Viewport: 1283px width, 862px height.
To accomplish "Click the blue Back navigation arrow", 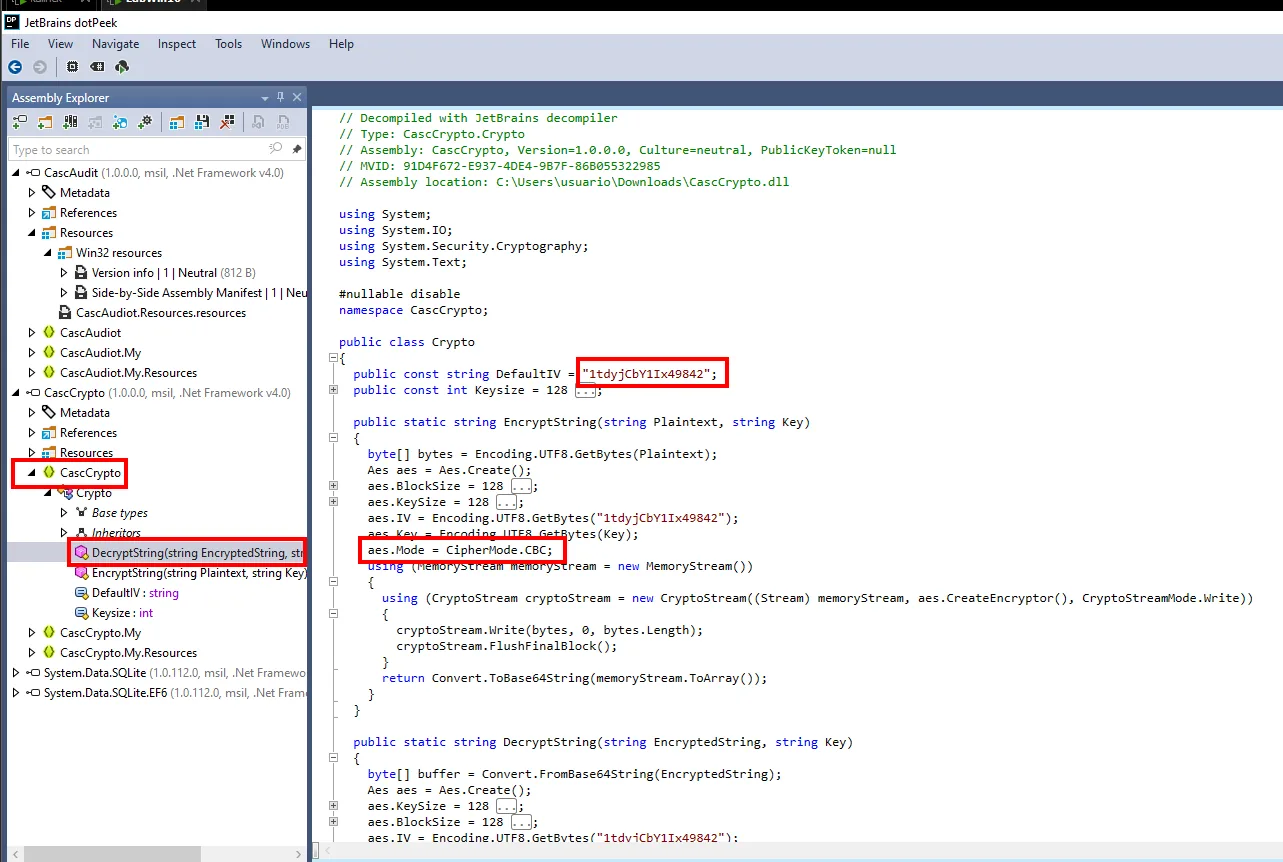I will (15, 67).
